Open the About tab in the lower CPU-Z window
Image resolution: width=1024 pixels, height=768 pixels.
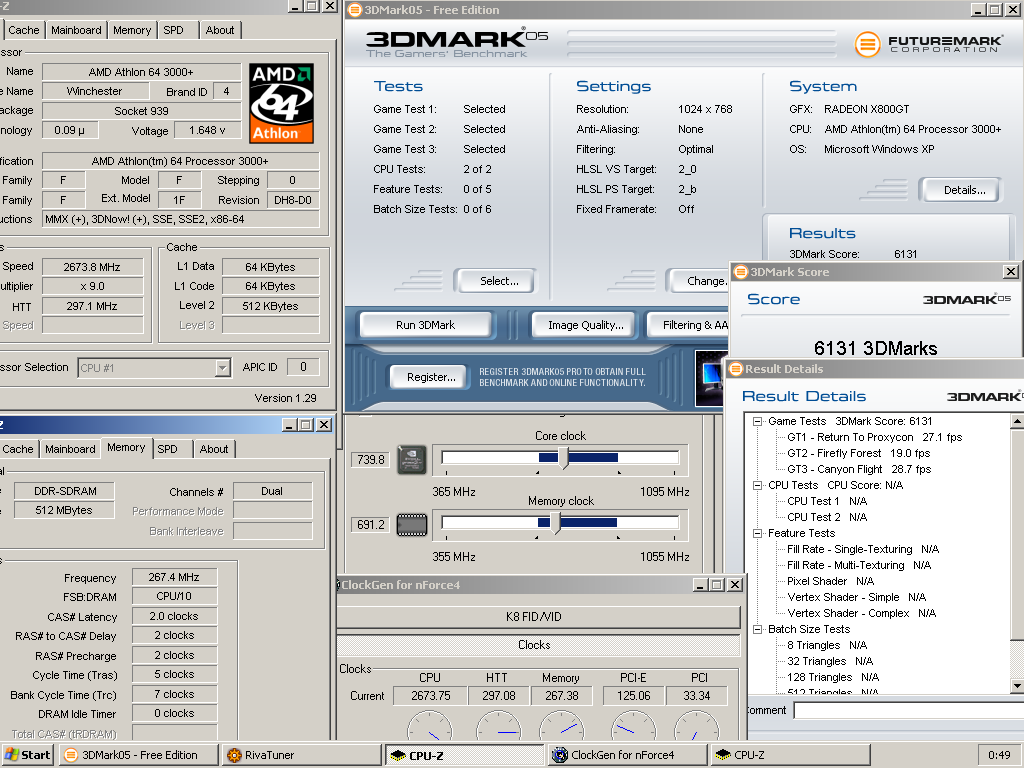214,449
